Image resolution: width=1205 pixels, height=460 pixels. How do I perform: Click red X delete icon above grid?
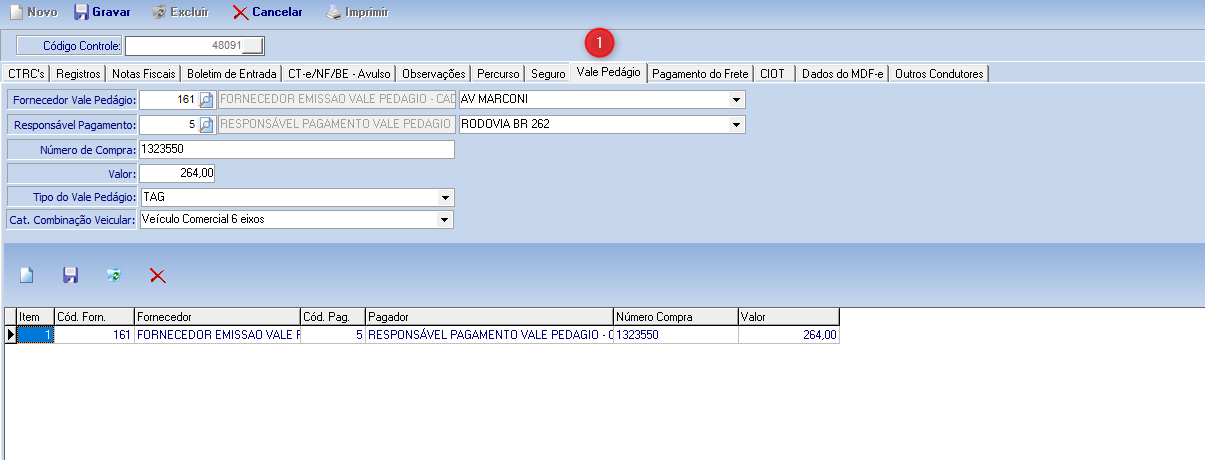coord(157,275)
